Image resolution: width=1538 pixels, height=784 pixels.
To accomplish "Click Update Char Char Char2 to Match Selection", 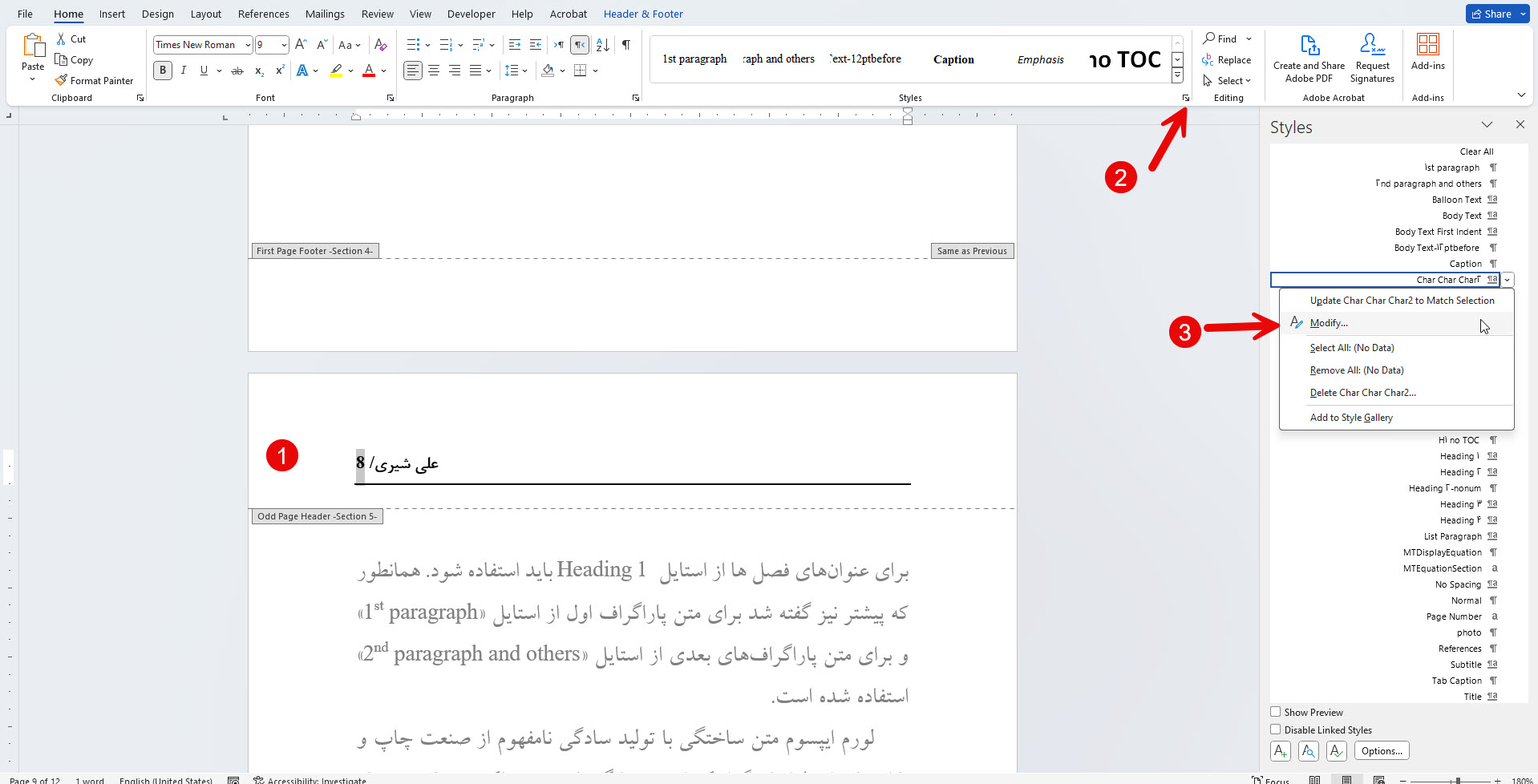I will pos(1396,301).
